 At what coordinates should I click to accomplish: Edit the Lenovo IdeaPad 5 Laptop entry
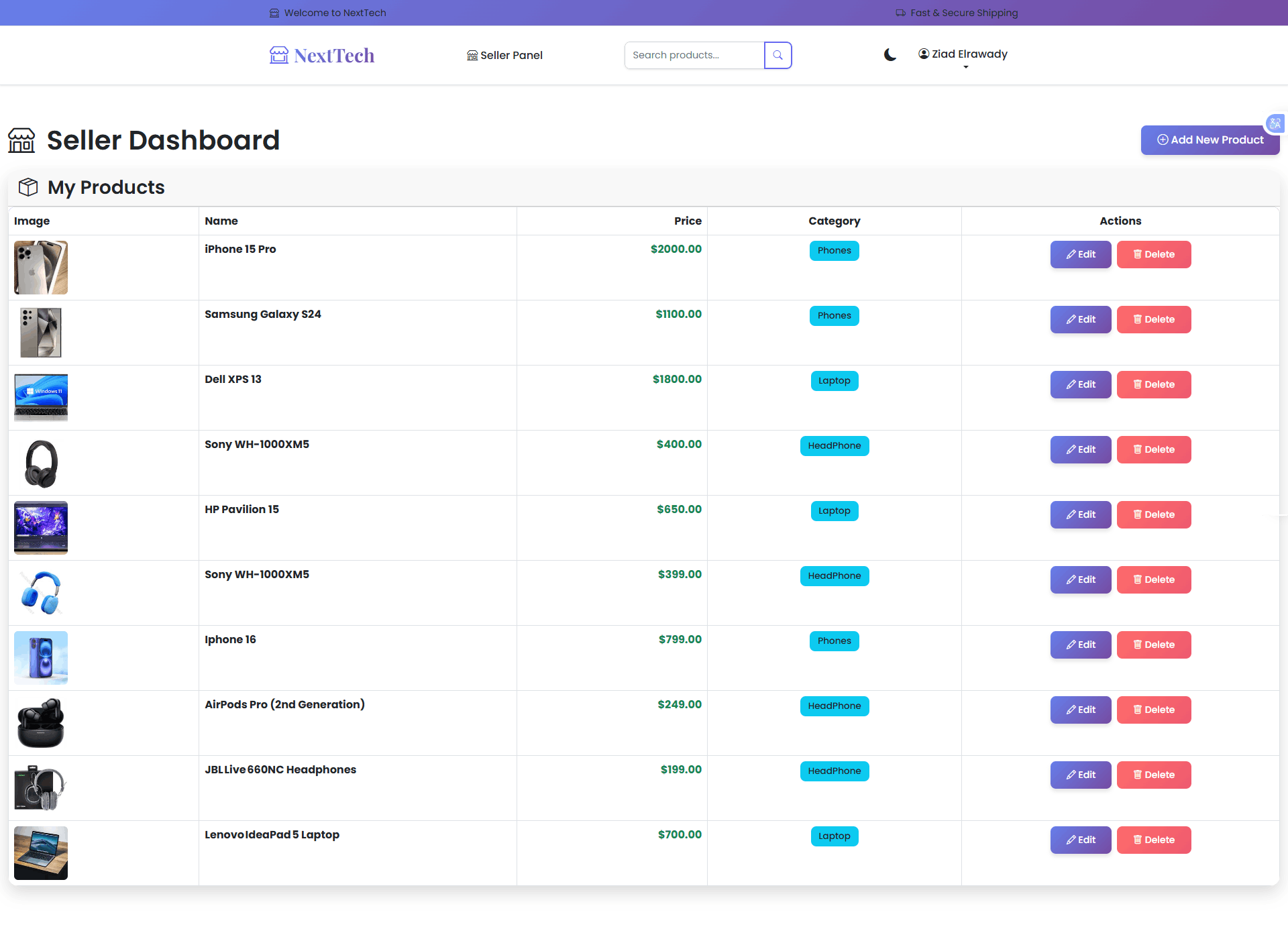tap(1080, 840)
